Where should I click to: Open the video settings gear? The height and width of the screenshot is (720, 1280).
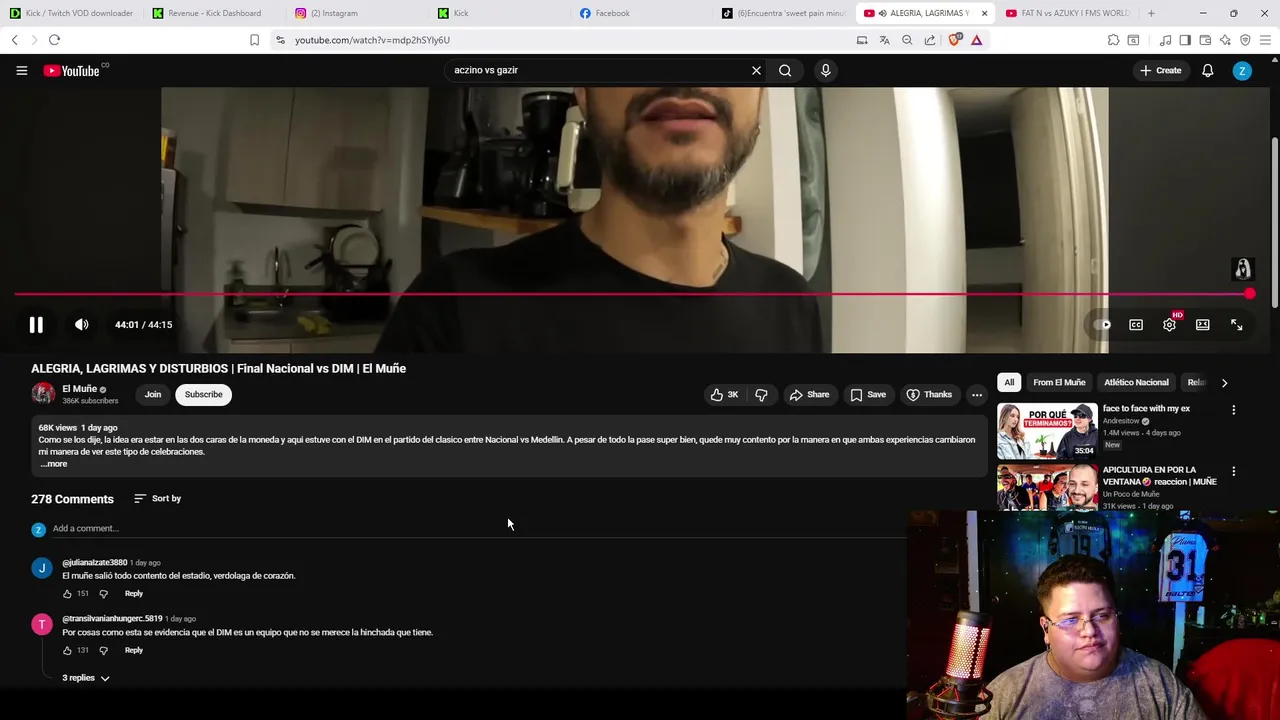(1169, 325)
